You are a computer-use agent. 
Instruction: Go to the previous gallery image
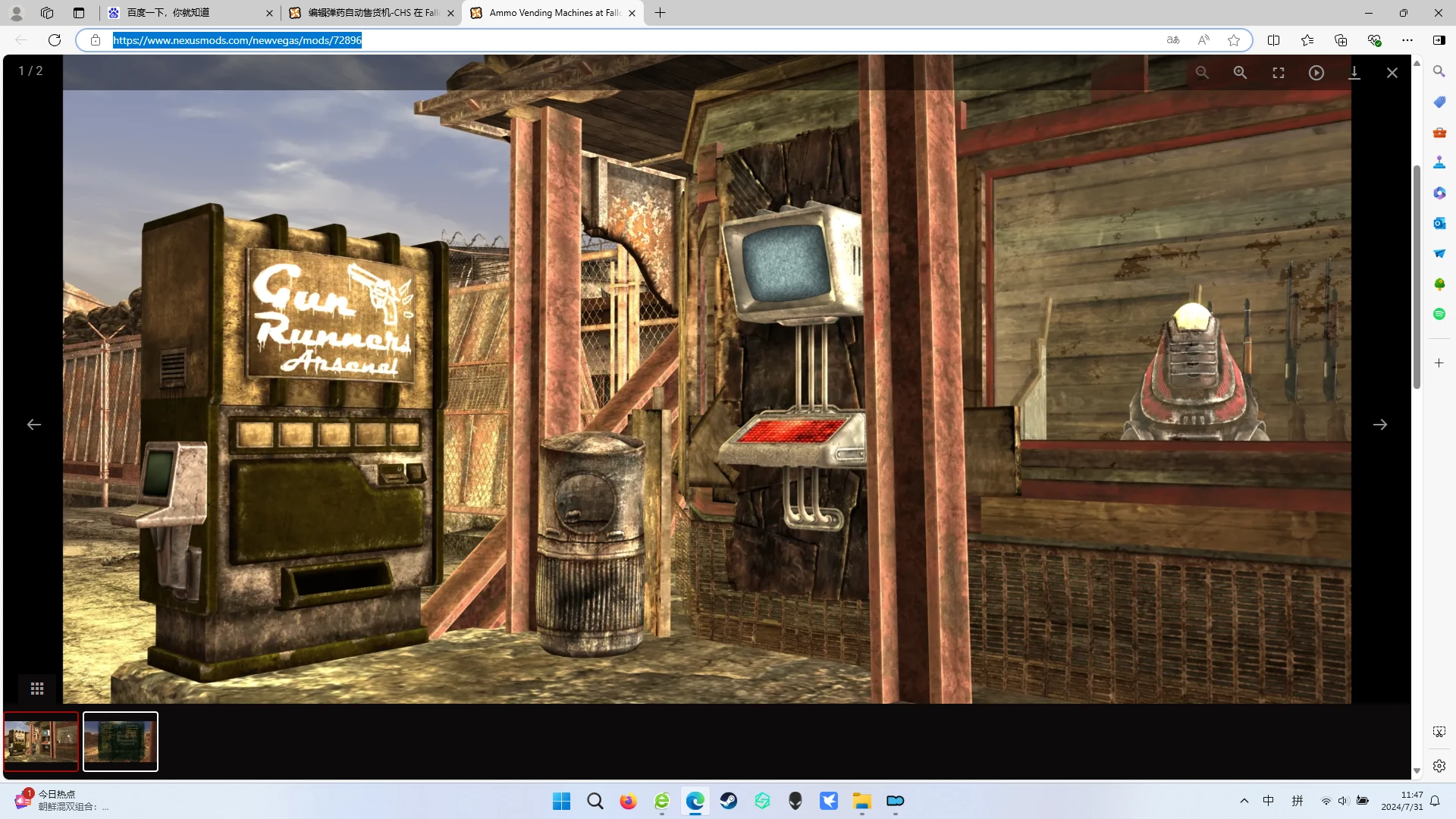point(34,425)
